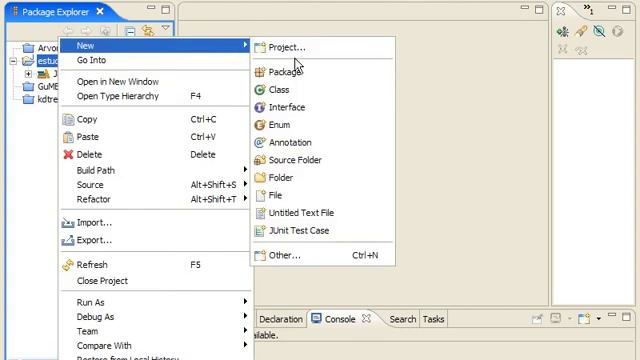Create a new Enum
The image size is (640, 360).
[322, 125]
